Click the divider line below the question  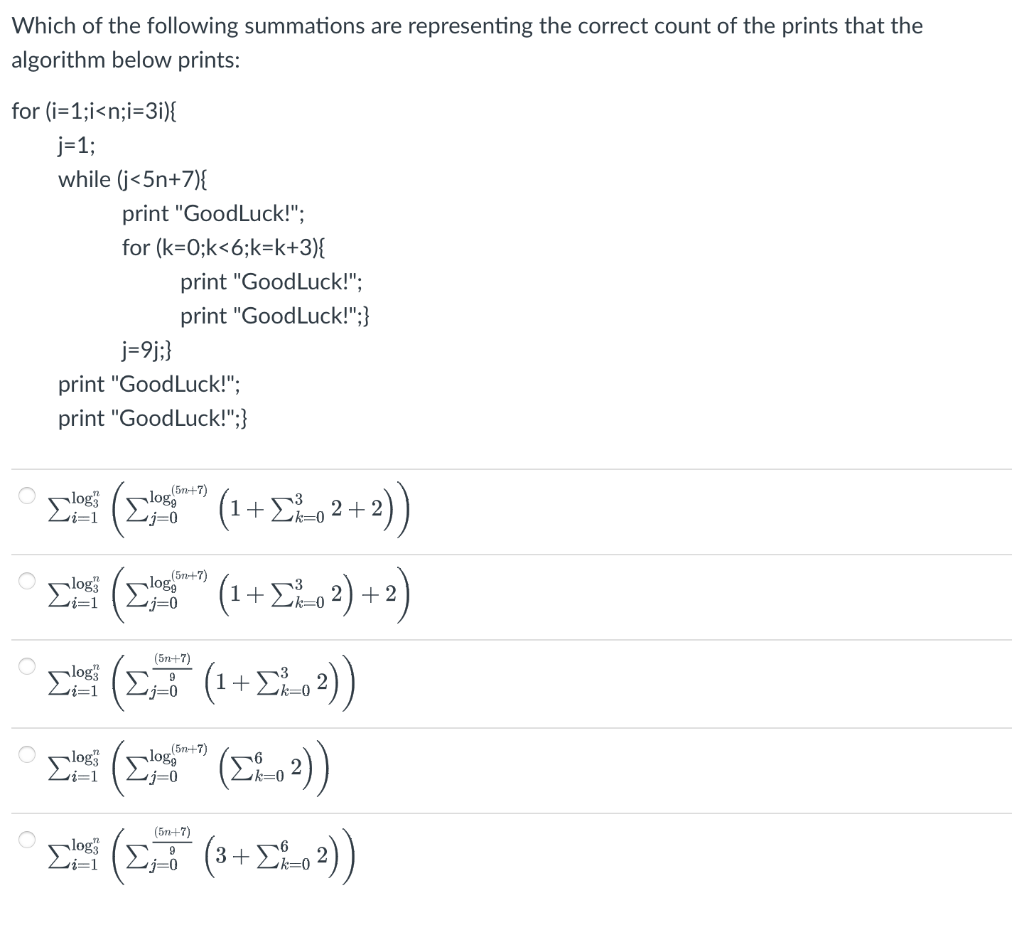pos(512,467)
